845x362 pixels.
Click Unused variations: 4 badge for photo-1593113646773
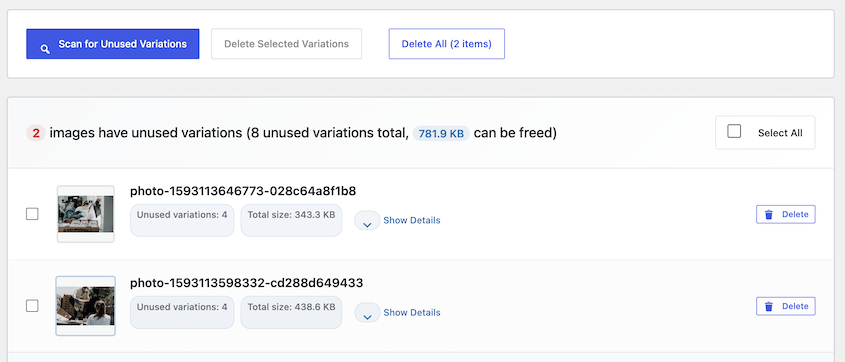pyautogui.click(x=182, y=220)
